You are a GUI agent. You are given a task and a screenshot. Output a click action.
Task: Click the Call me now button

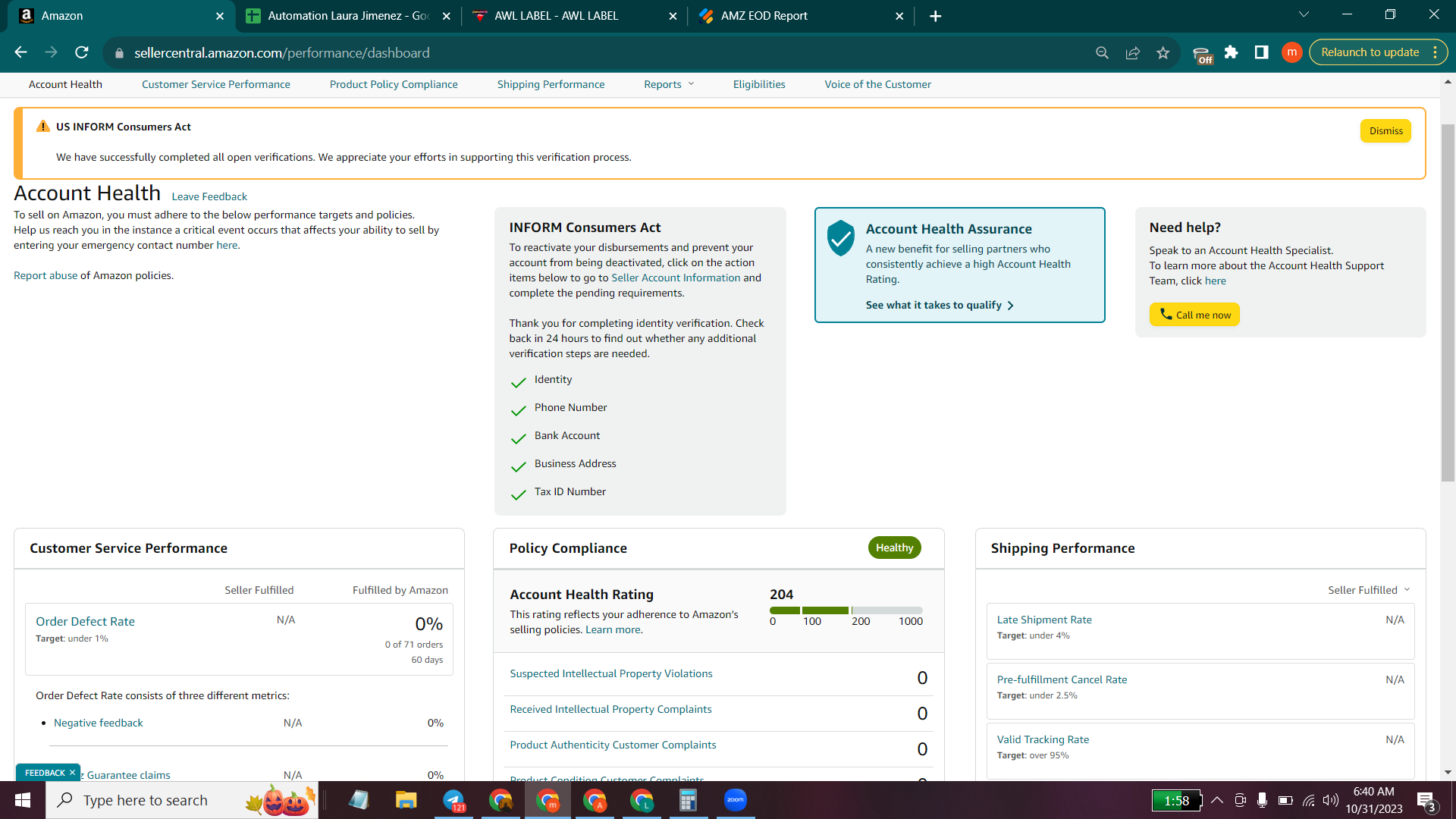[1195, 315]
